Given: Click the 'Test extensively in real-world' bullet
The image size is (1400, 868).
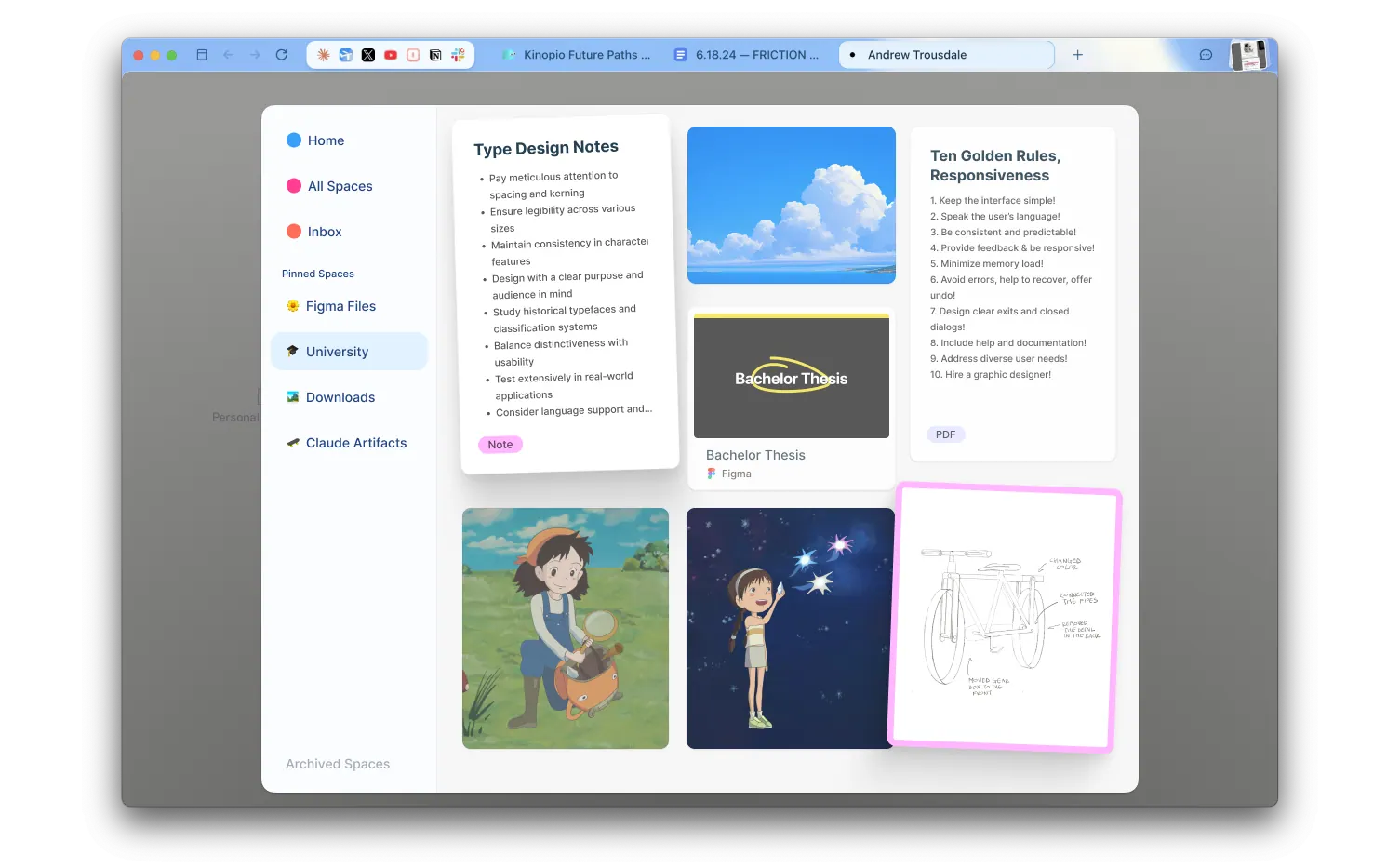Looking at the screenshot, I should [x=564, y=386].
